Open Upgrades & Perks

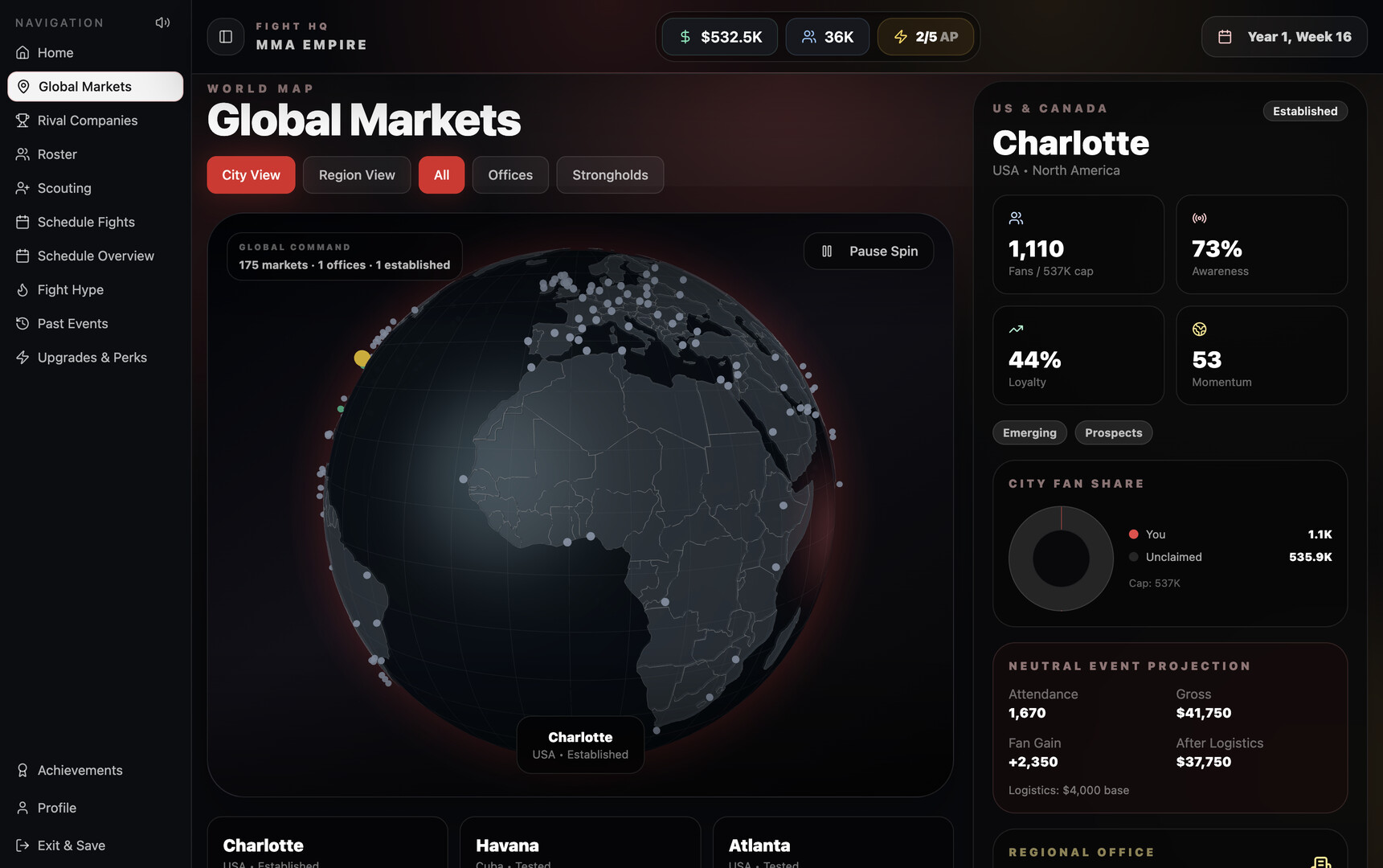coord(96,358)
